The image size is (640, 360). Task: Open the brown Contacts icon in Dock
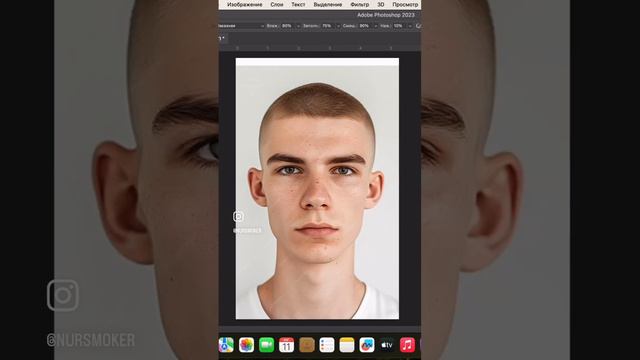[307, 345]
